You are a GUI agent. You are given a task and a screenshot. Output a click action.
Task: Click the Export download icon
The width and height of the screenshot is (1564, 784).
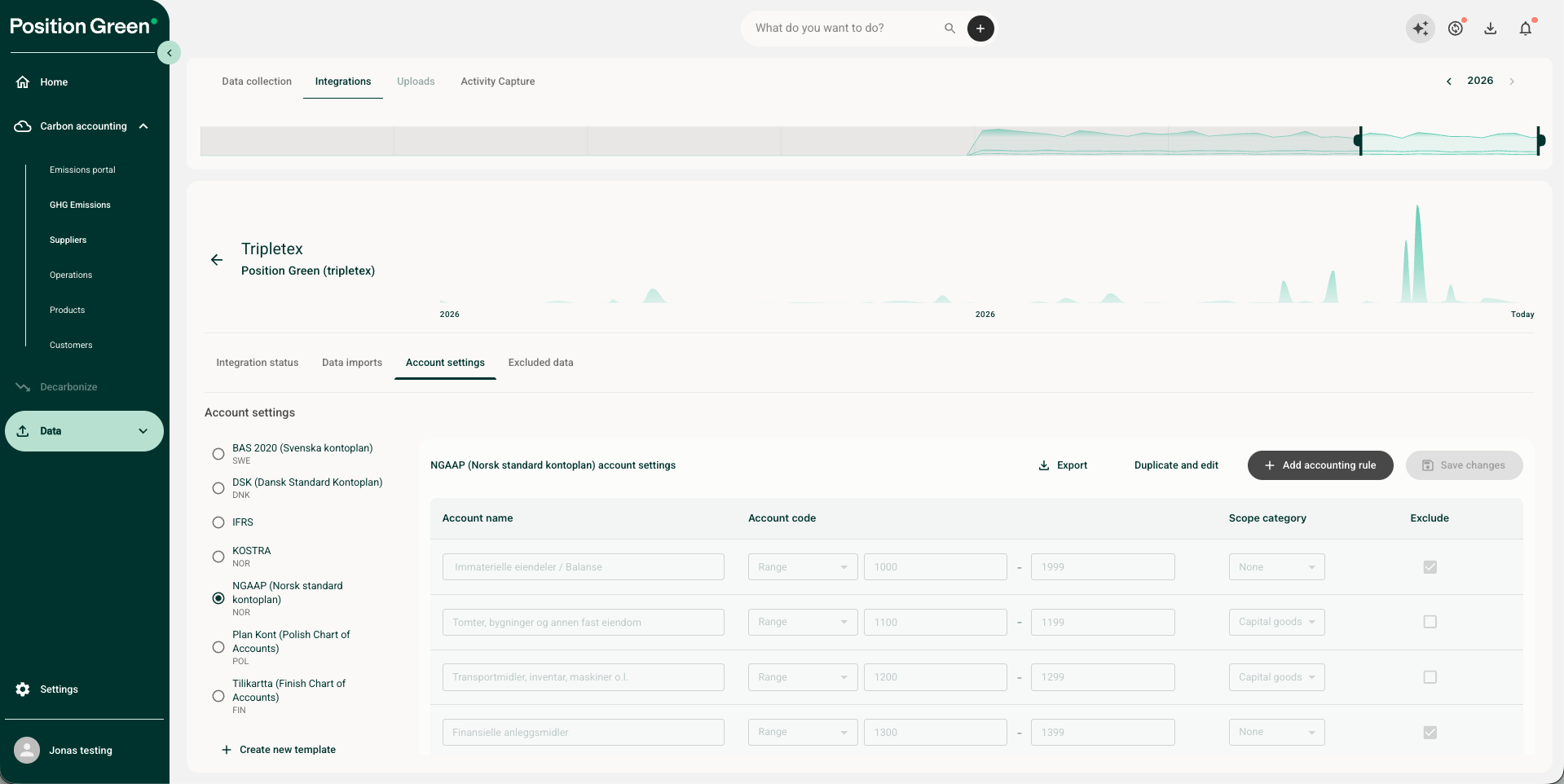click(x=1044, y=465)
